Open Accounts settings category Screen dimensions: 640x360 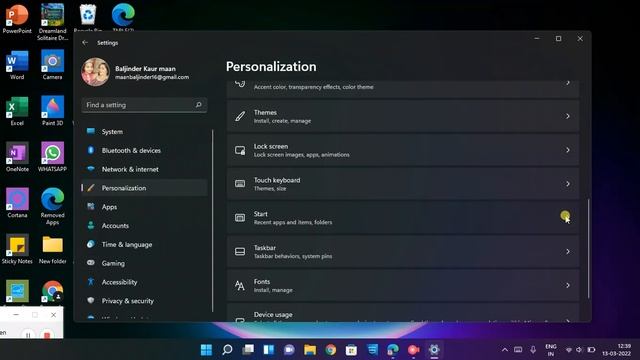[144, 225]
